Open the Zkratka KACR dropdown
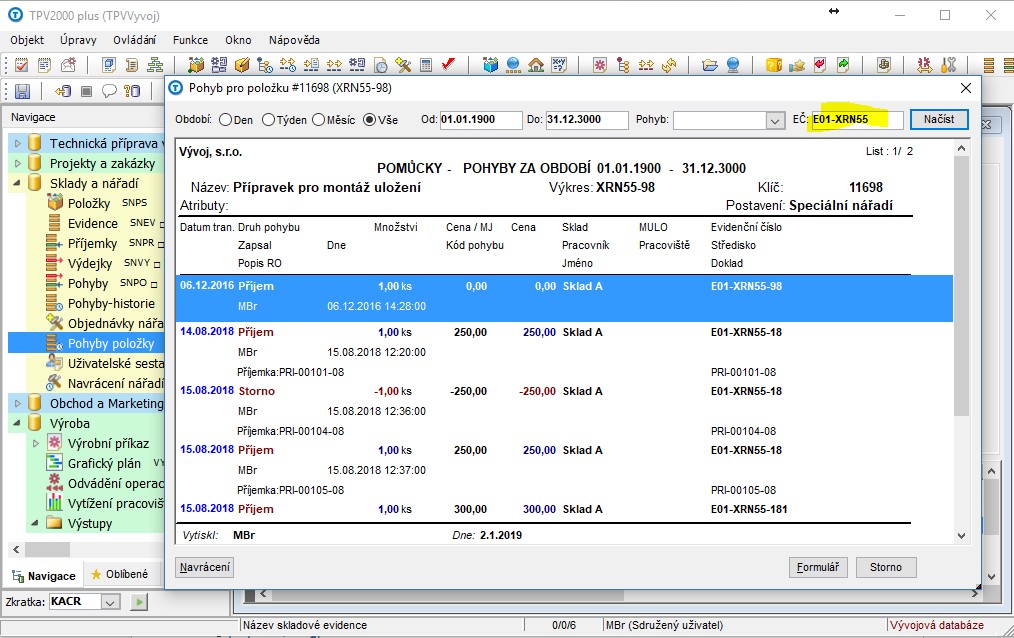1014x638 pixels. click(110, 602)
